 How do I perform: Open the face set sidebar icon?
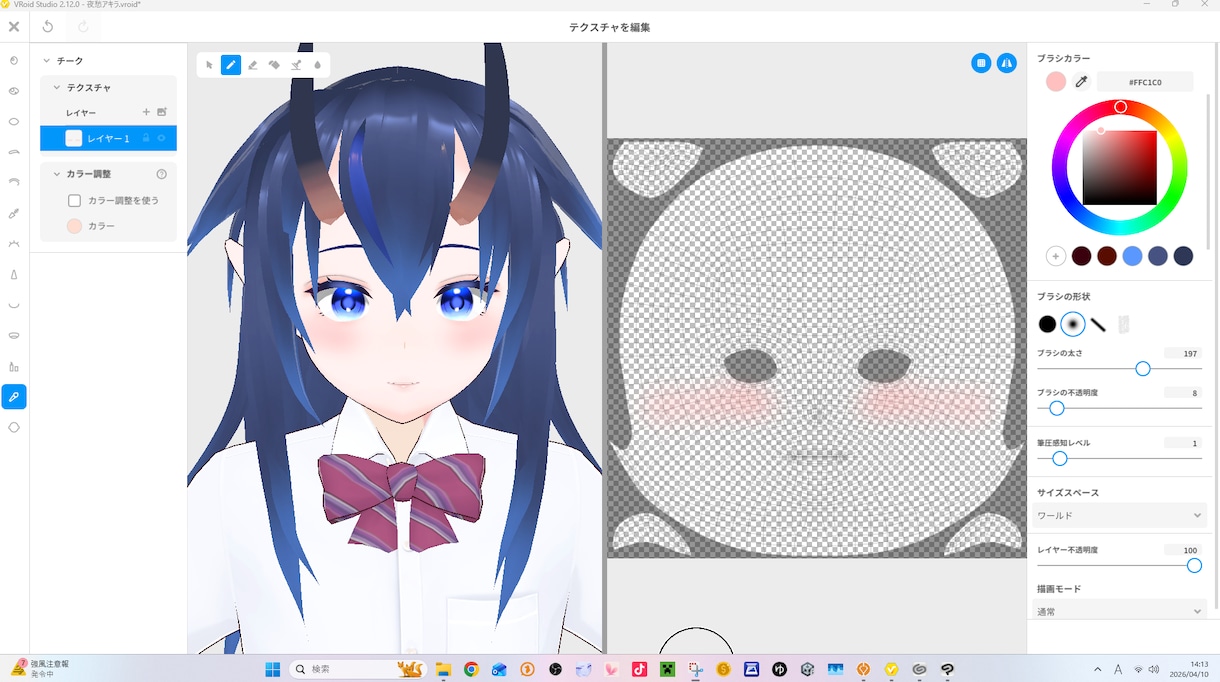[14, 61]
